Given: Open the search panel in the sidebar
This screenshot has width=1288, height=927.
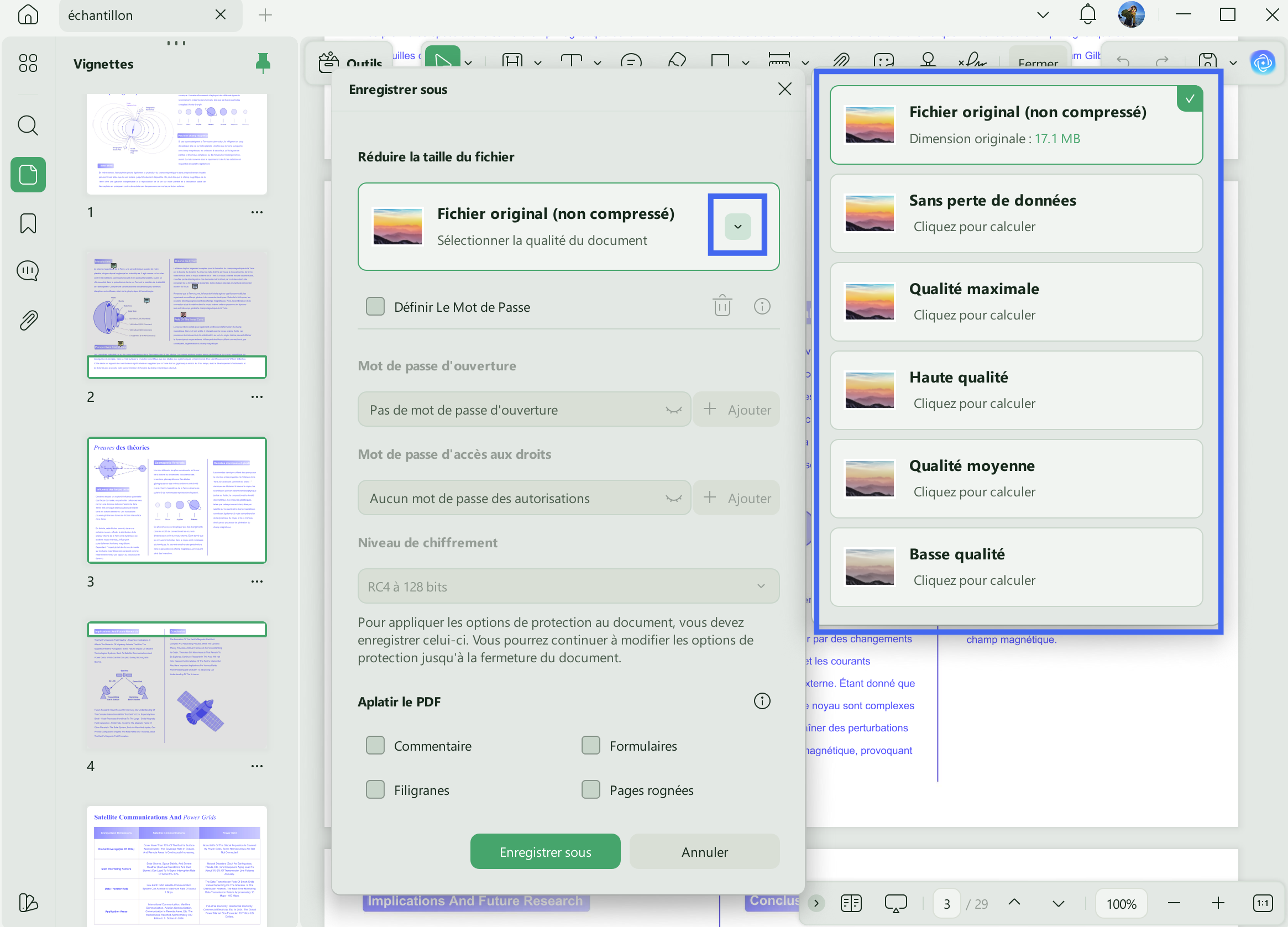Looking at the screenshot, I should [x=28, y=125].
